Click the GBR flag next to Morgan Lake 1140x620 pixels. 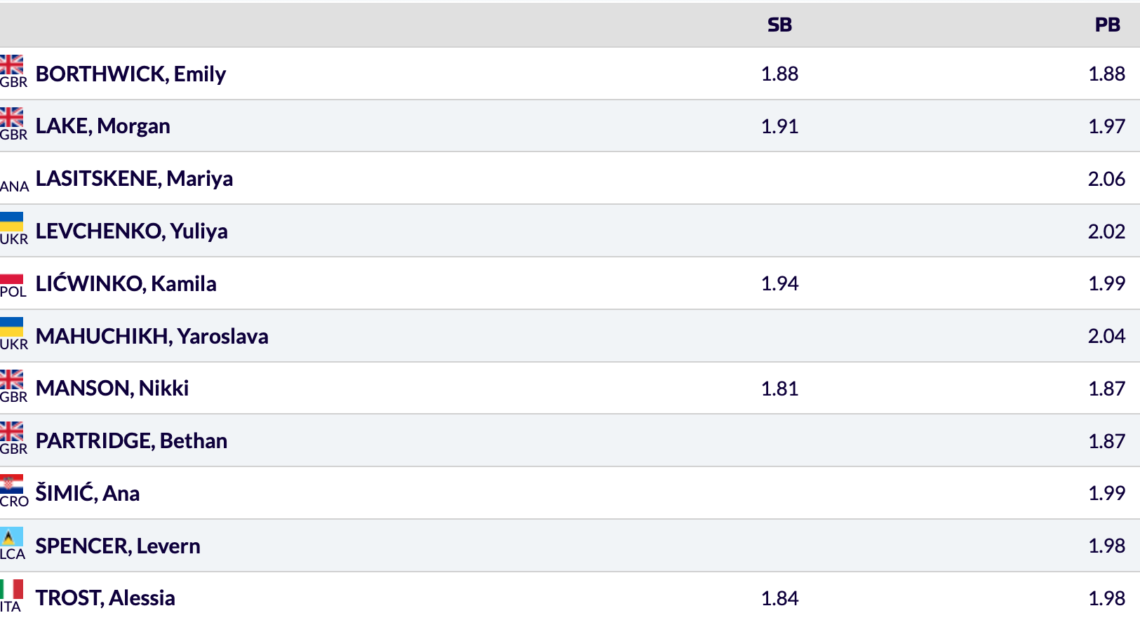coord(12,118)
